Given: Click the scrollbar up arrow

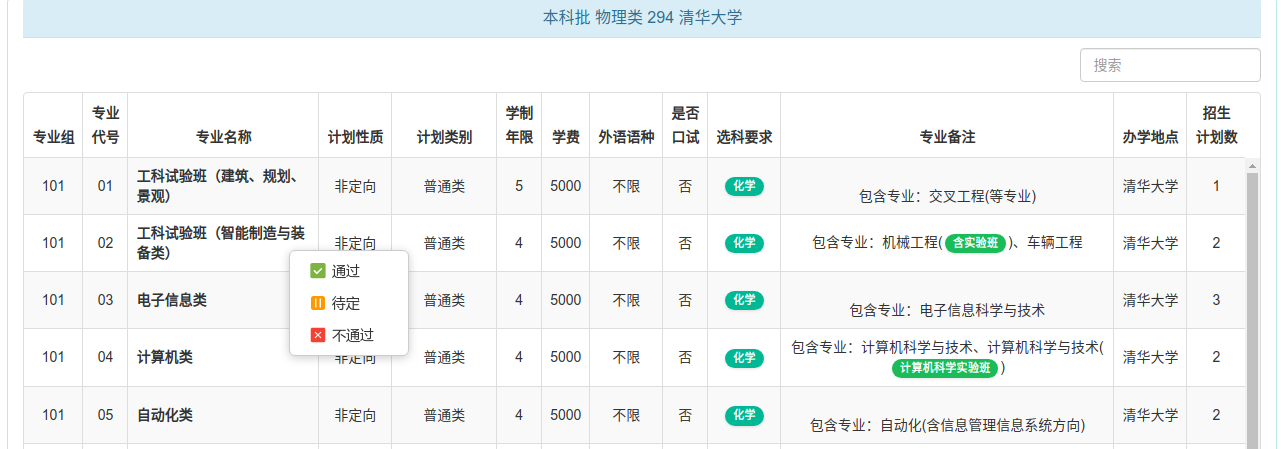Looking at the screenshot, I should click(1252, 164).
